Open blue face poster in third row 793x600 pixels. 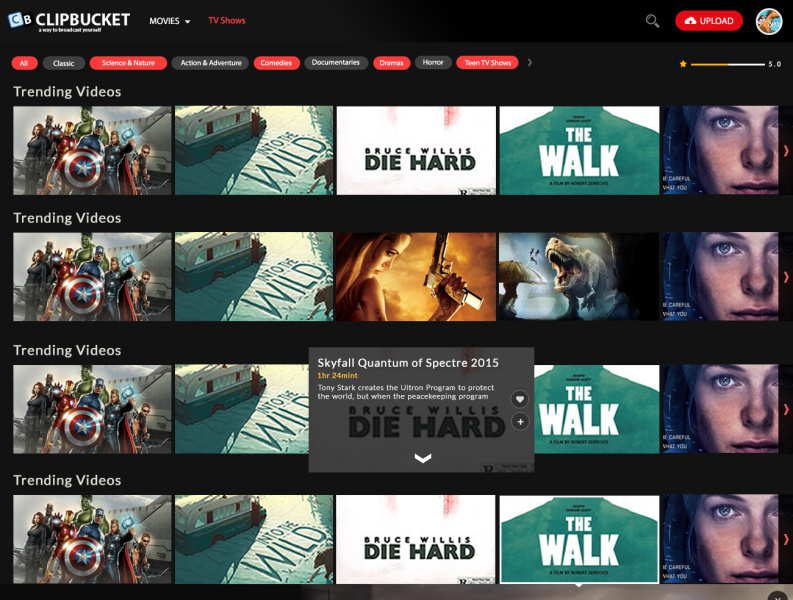721,409
